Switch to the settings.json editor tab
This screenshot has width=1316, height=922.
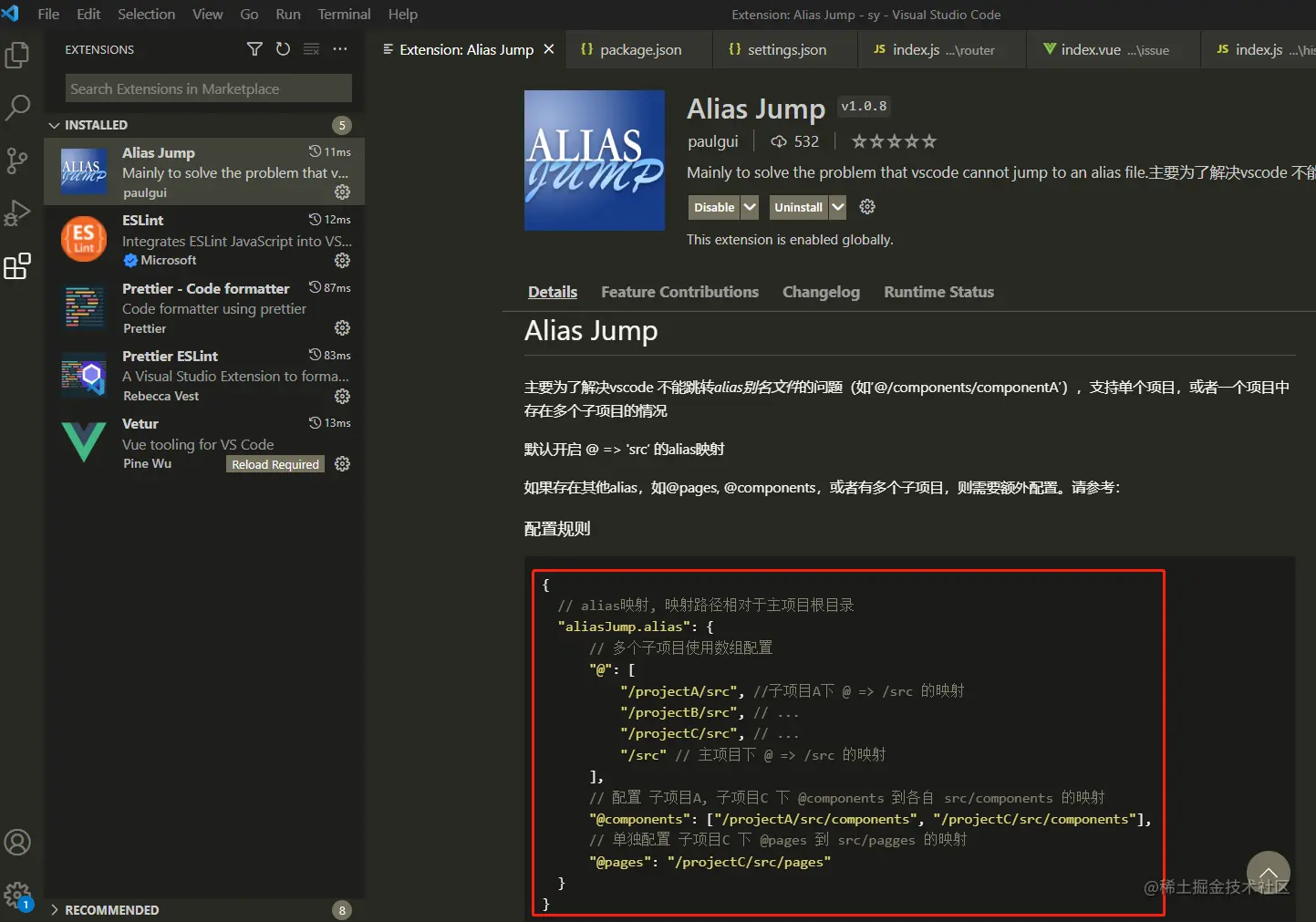click(x=785, y=49)
